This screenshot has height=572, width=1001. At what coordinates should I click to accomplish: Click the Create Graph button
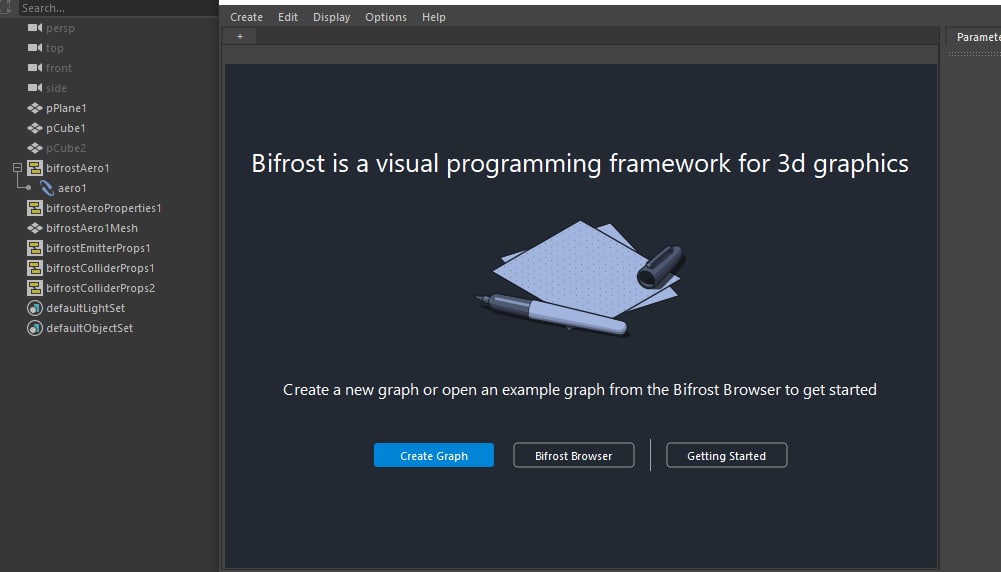click(x=434, y=455)
